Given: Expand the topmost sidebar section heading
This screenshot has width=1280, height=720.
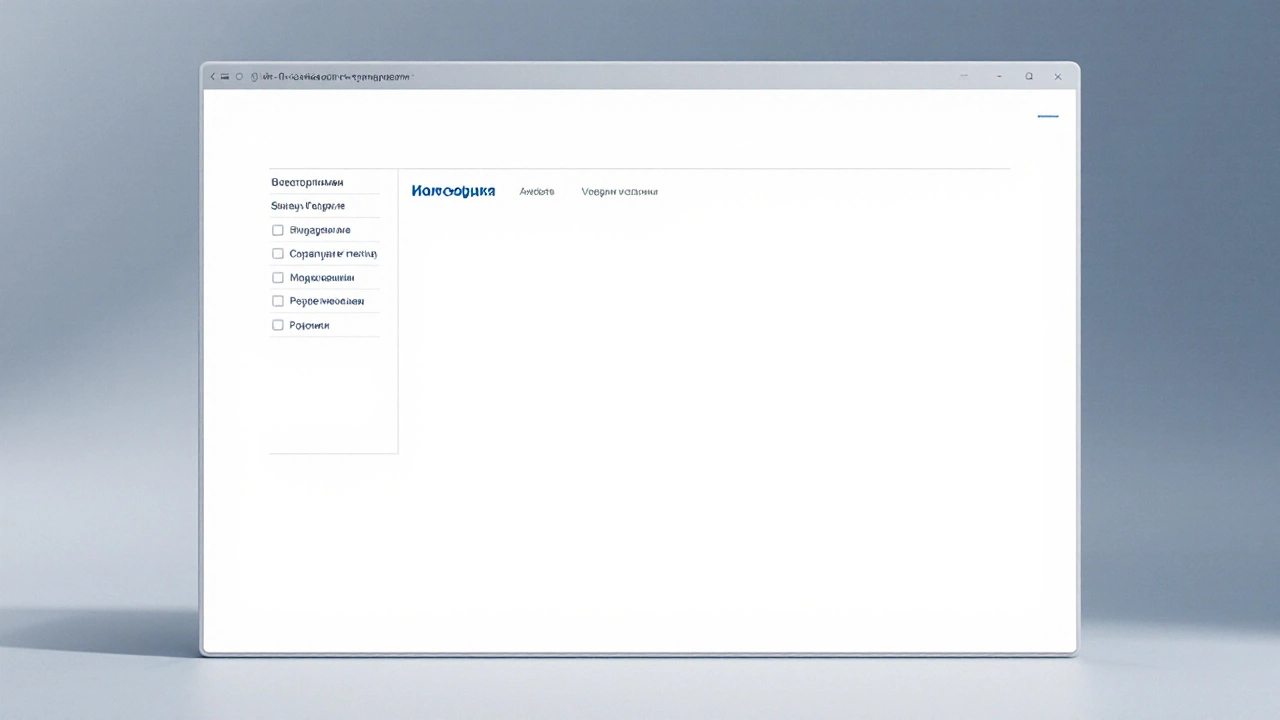Looking at the screenshot, I should coord(307,183).
